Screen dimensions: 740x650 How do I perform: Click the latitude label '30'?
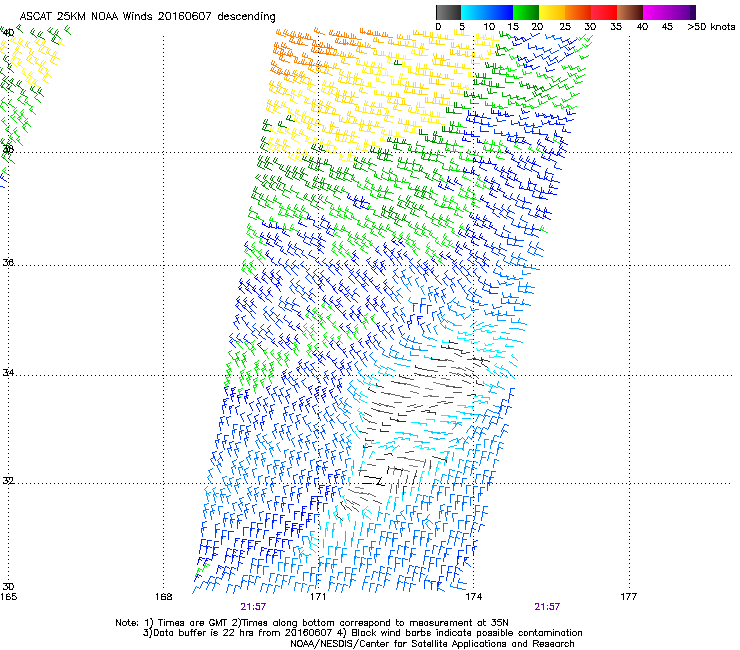click(8, 586)
